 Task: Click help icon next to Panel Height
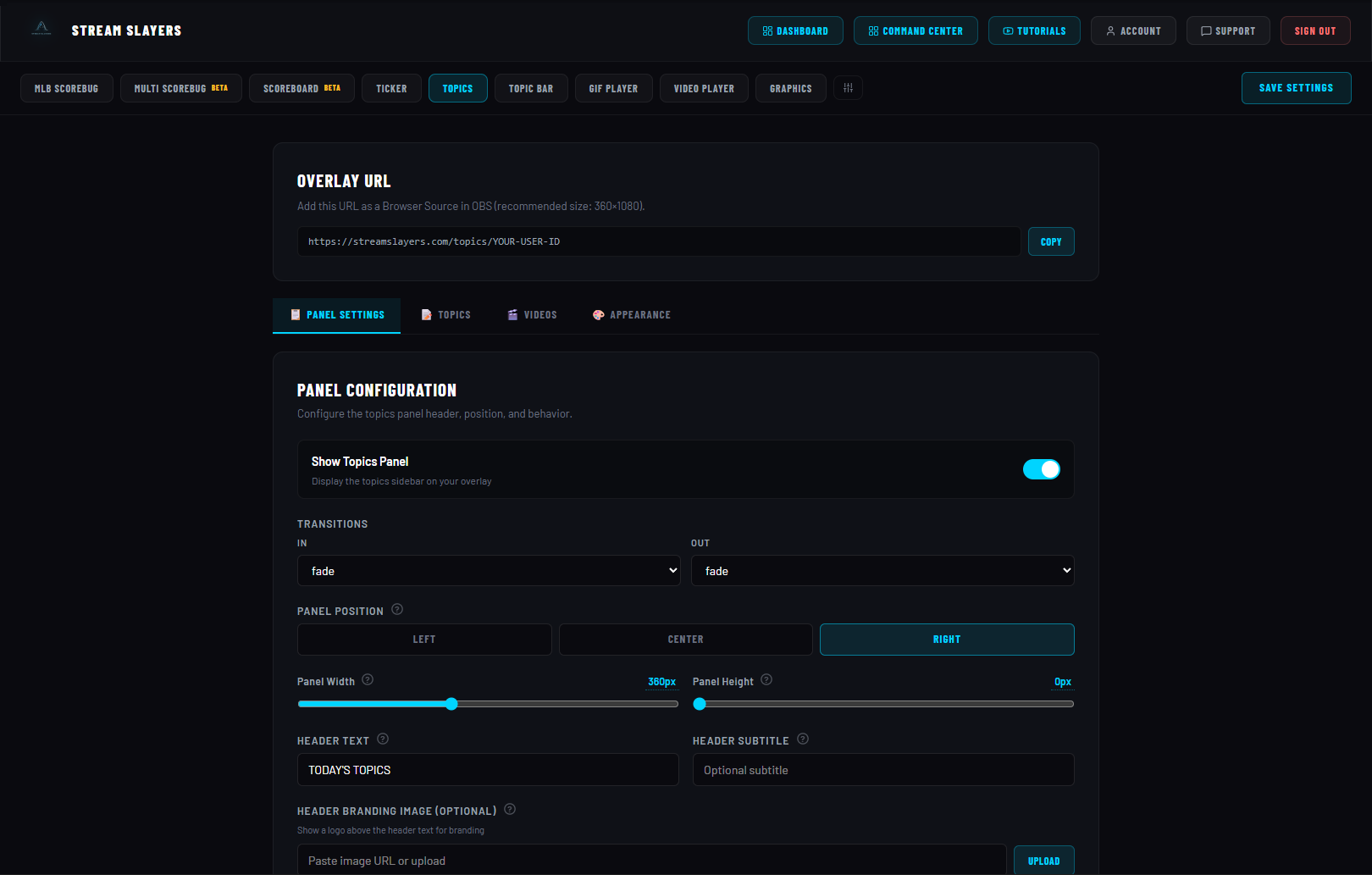point(766,679)
